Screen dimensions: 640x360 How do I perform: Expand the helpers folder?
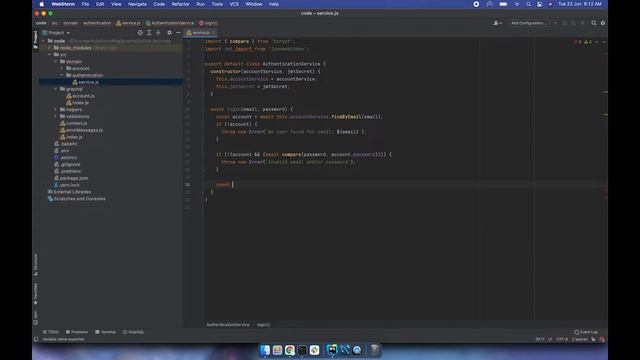tap(56, 109)
